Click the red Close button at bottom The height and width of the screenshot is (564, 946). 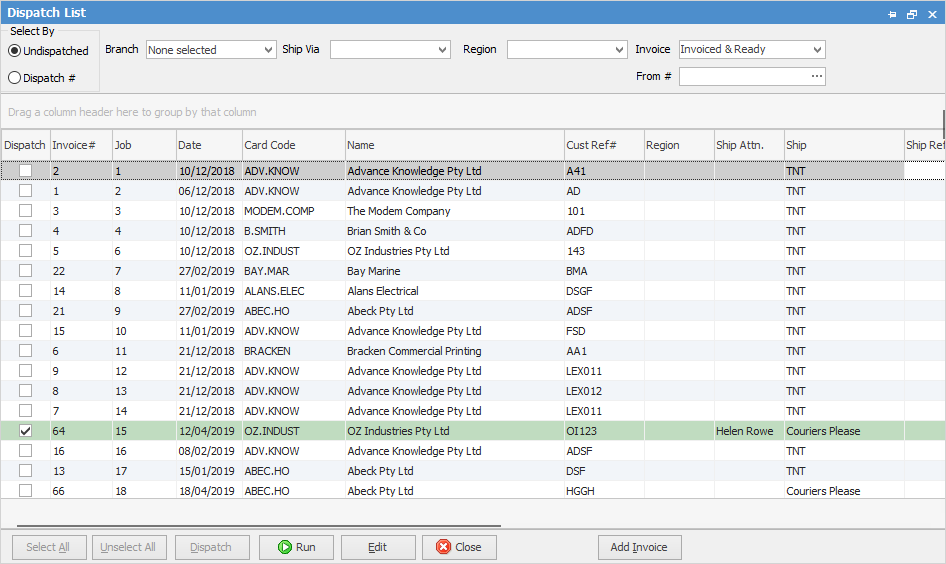click(x=458, y=547)
